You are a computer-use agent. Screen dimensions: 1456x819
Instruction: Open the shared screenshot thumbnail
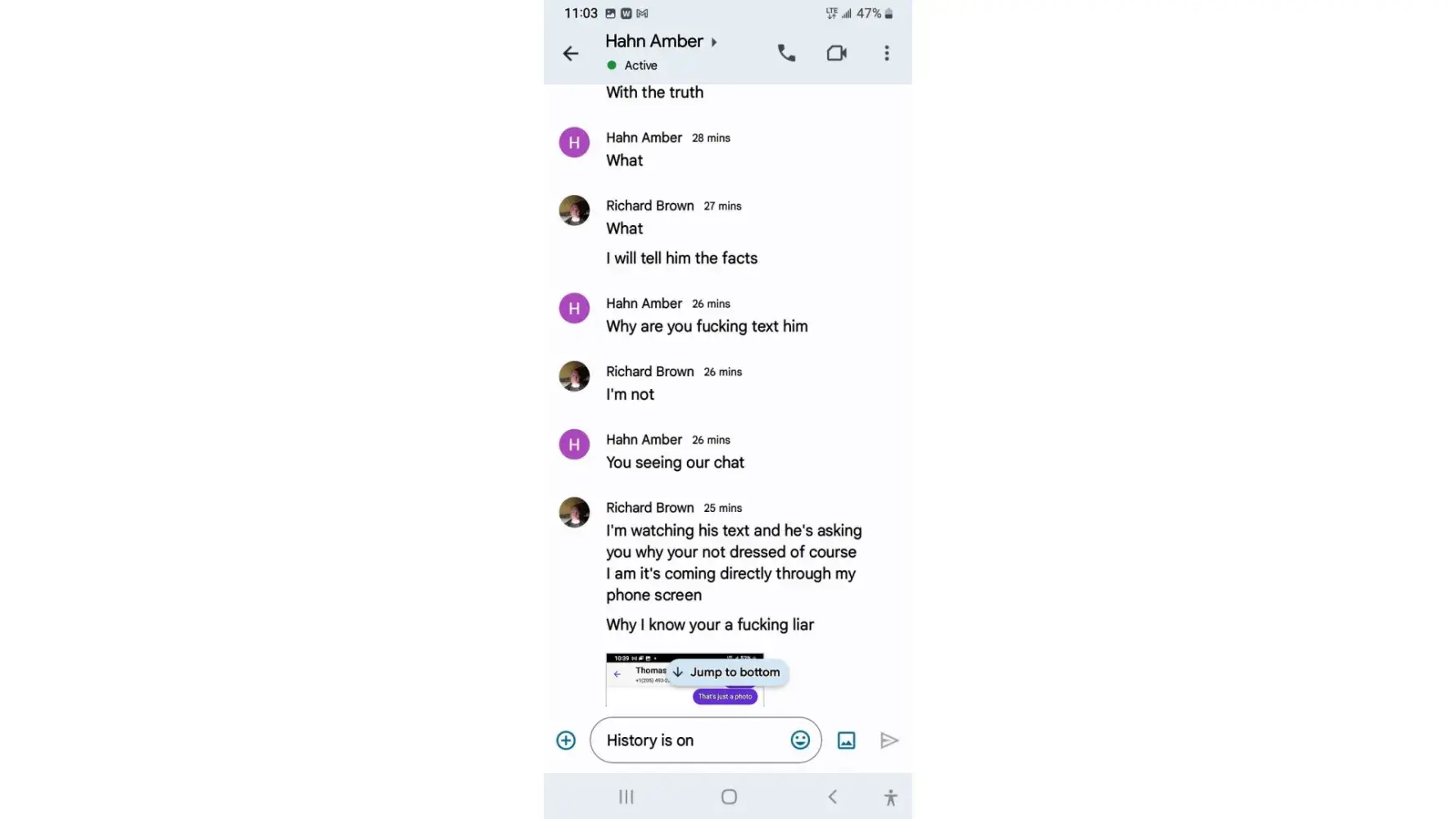pyautogui.click(x=685, y=680)
